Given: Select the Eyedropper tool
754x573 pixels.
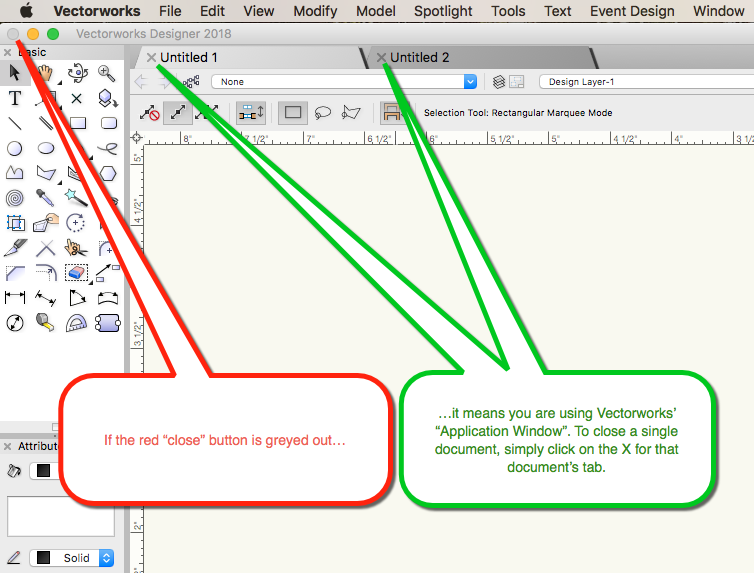Looking at the screenshot, I should pyautogui.click(x=45, y=198).
